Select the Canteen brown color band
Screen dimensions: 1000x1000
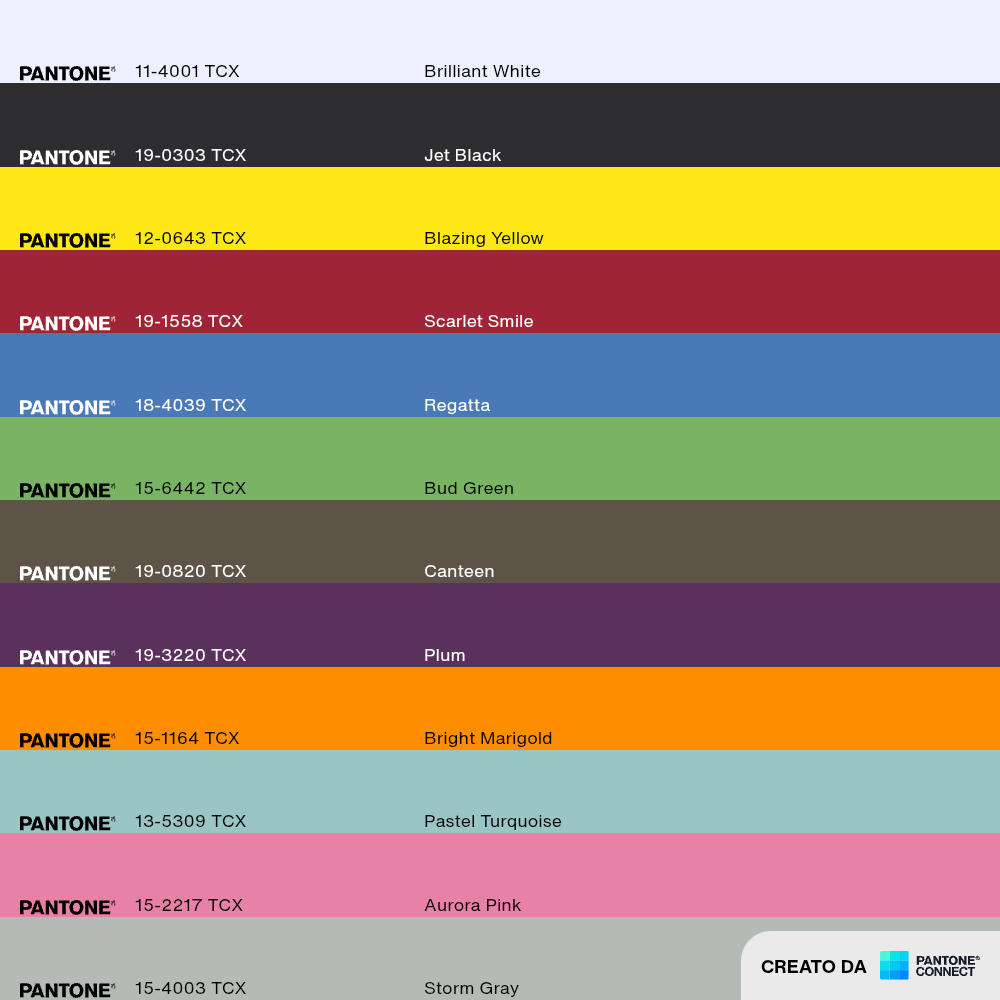click(x=500, y=541)
